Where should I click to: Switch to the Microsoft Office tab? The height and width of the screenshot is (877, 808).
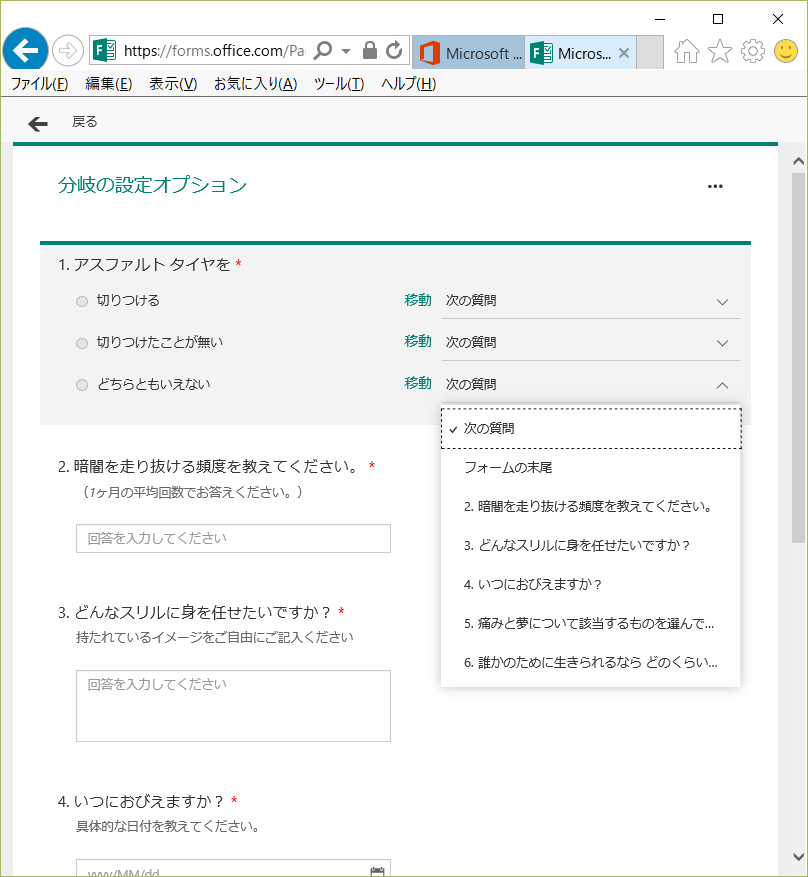pyautogui.click(x=468, y=53)
